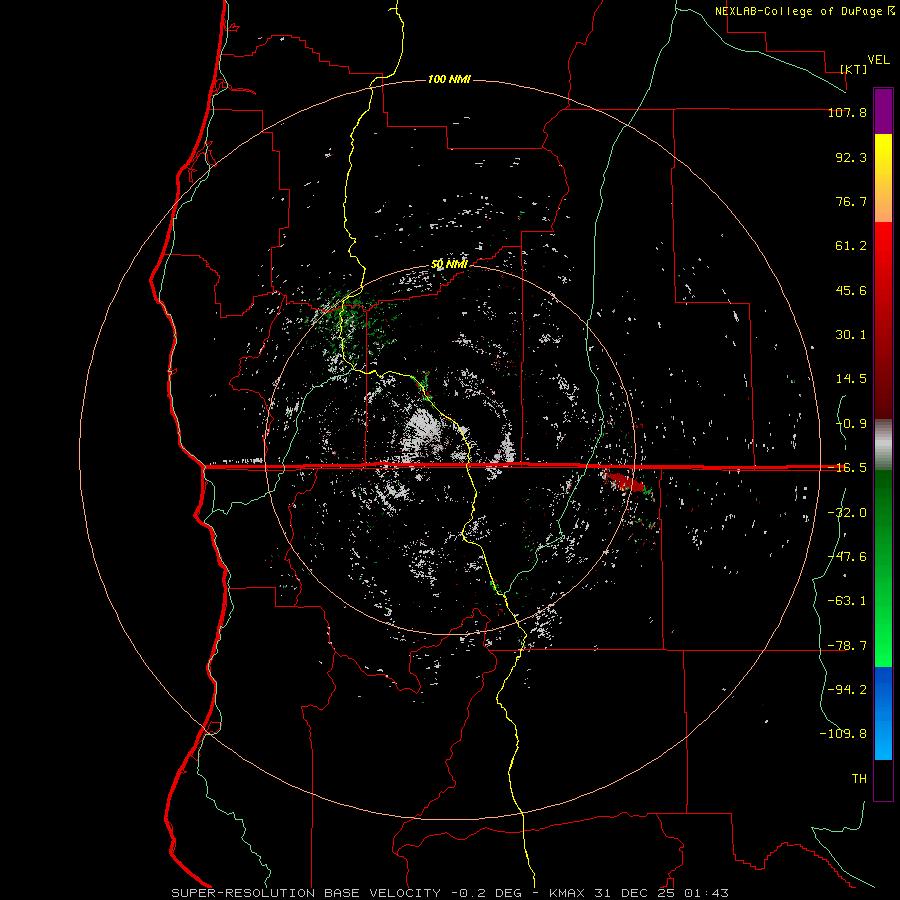Click the [KT] units label
The width and height of the screenshot is (900, 900).
(x=854, y=69)
